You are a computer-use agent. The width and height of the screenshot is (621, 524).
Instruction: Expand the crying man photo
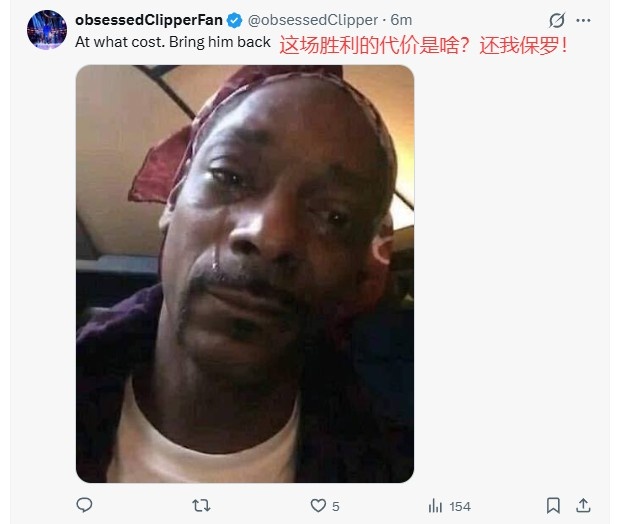(x=245, y=274)
